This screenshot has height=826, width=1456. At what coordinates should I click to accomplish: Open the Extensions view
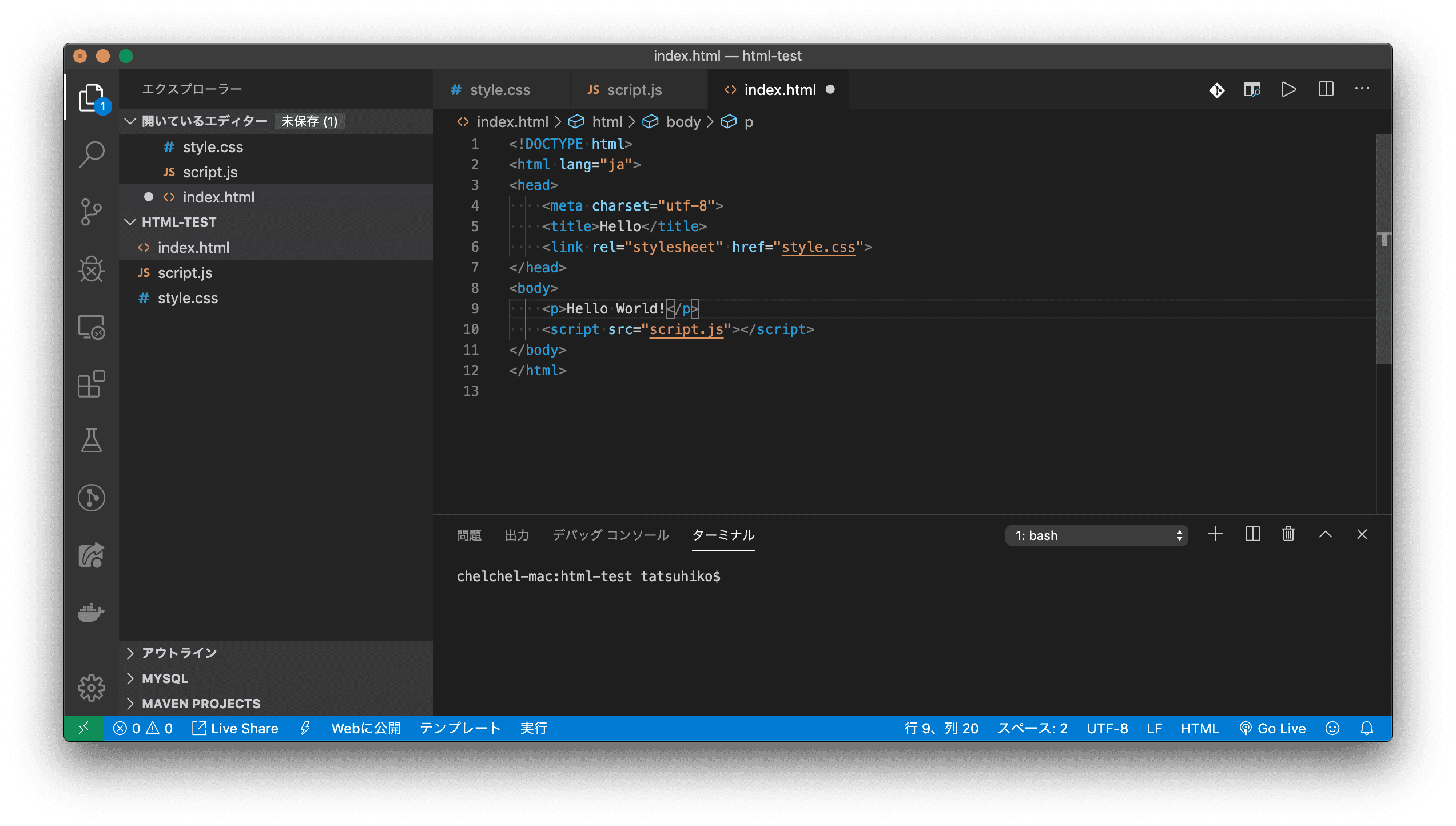[92, 384]
